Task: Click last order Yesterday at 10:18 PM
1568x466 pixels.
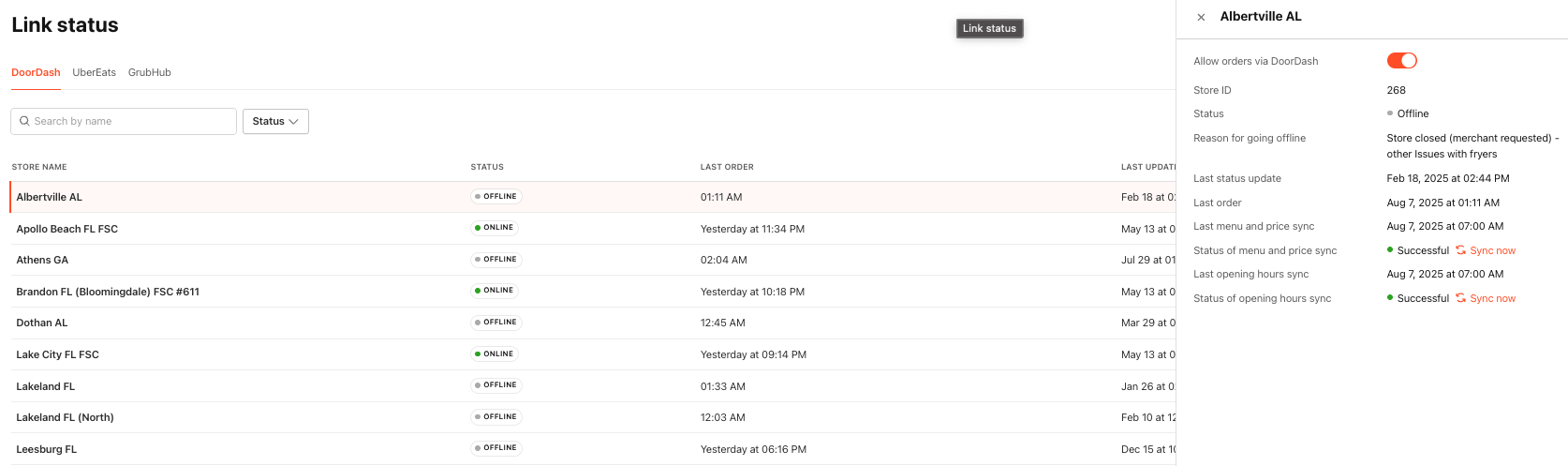Action: pyautogui.click(x=752, y=292)
